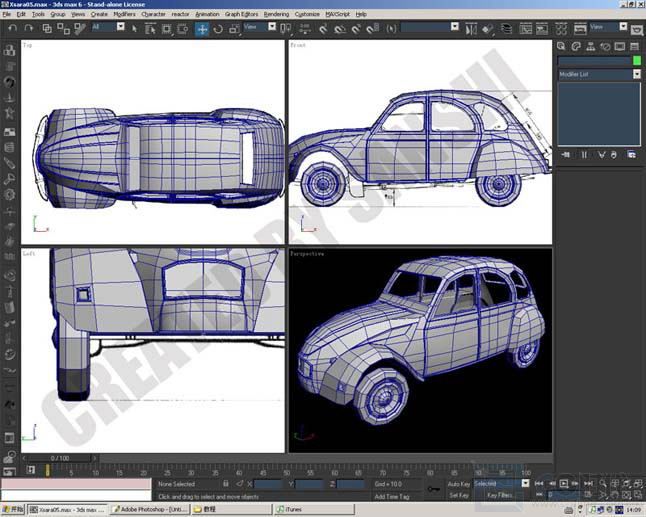This screenshot has width=646, height=517.
Task: Toggle Window/Crossing selection mode
Action: (183, 28)
